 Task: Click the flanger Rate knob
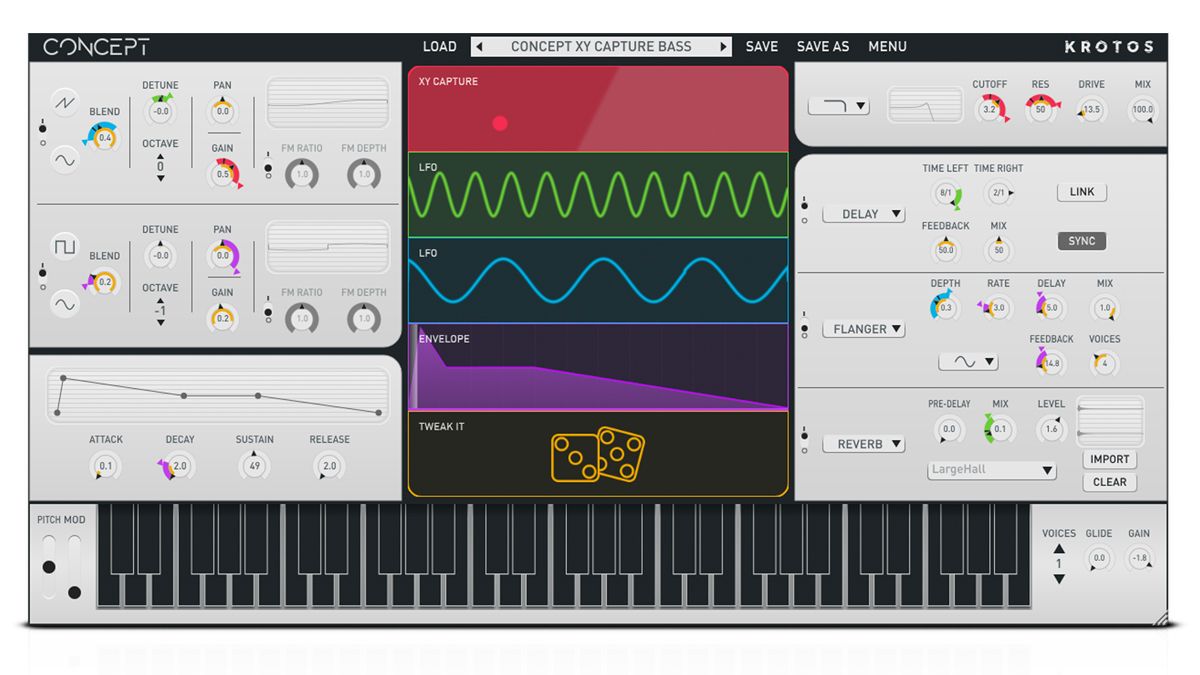[998, 308]
